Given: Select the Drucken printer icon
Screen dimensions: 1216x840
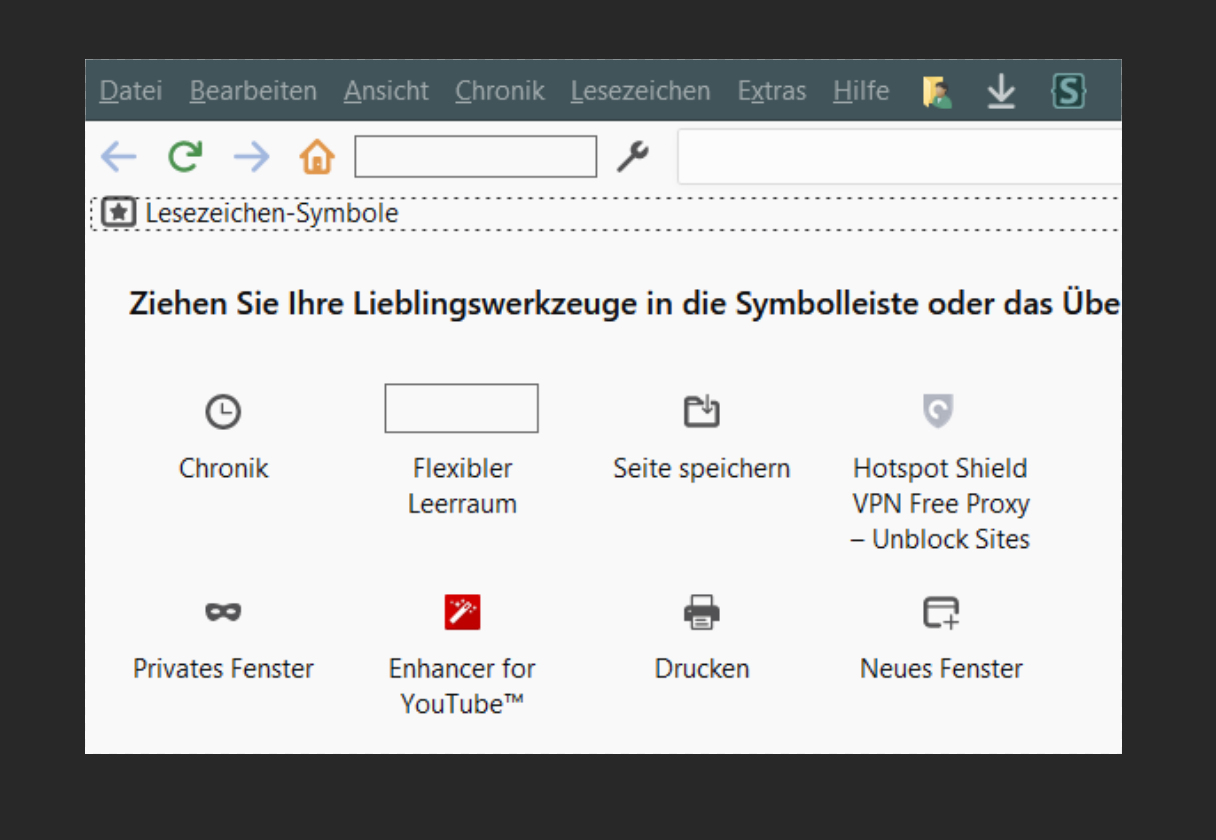Looking at the screenshot, I should click(702, 611).
